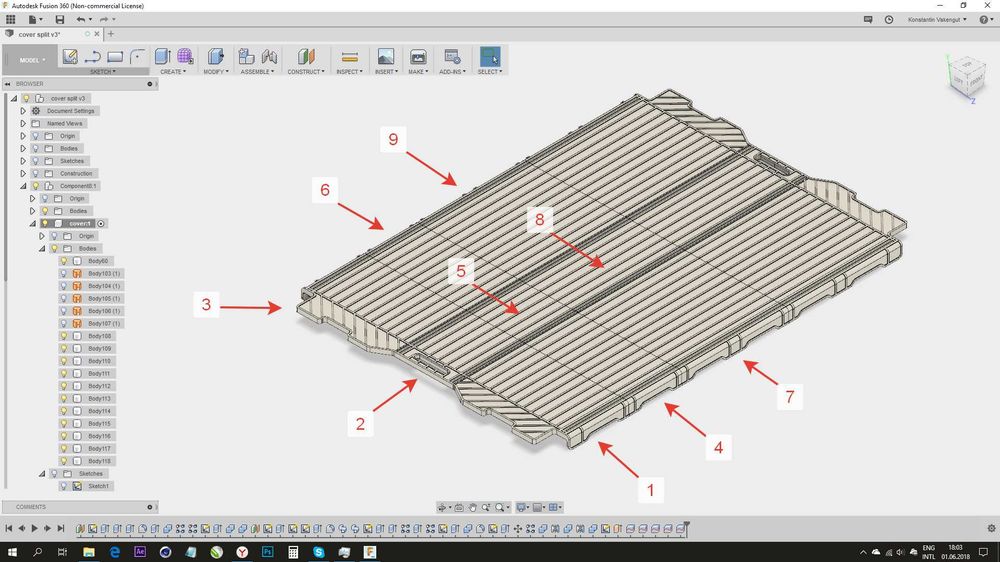The height and width of the screenshot is (562, 1000).
Task: Hide Body112 using its light bulb
Action: (x=64, y=386)
